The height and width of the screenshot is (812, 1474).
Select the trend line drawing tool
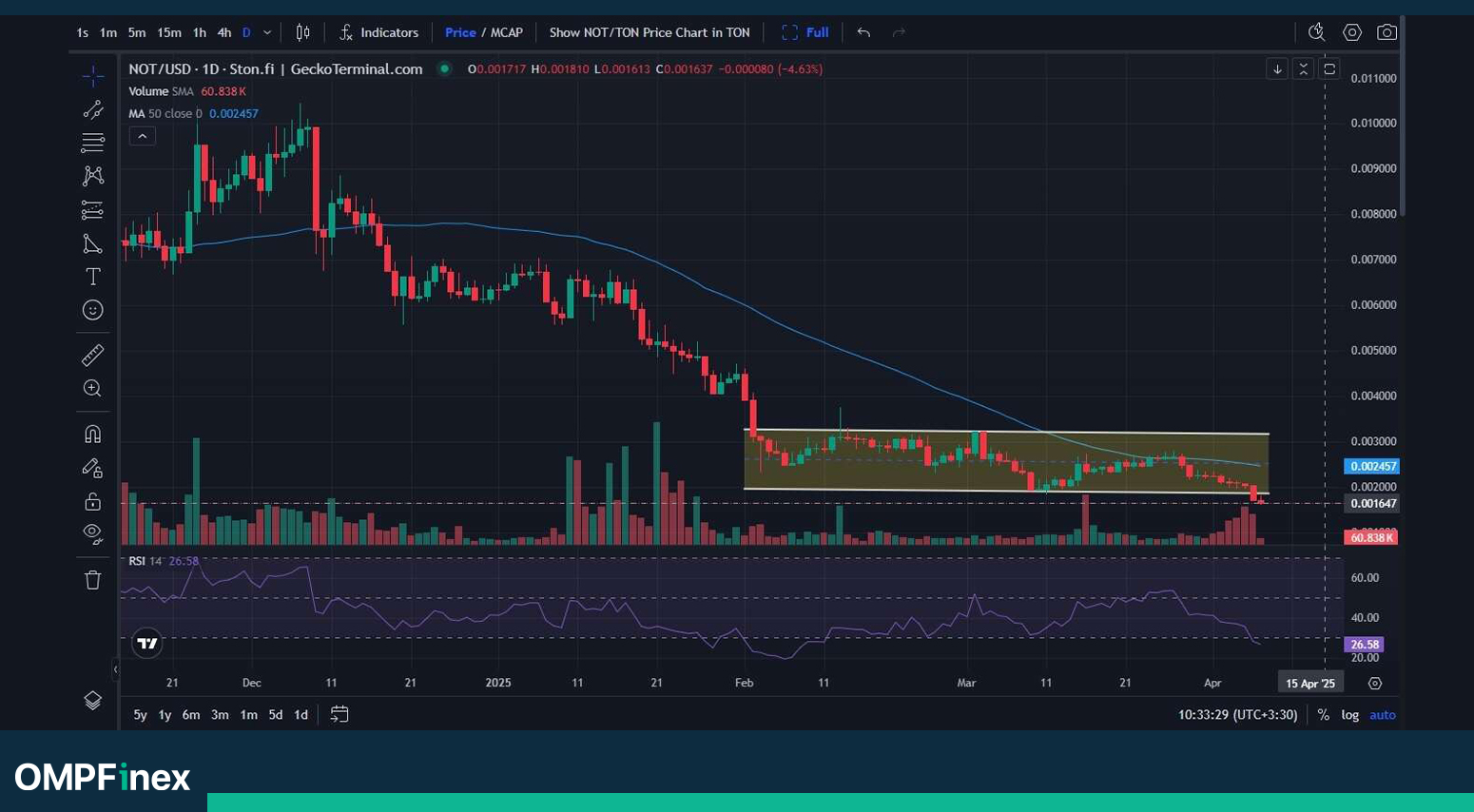pyautogui.click(x=92, y=110)
